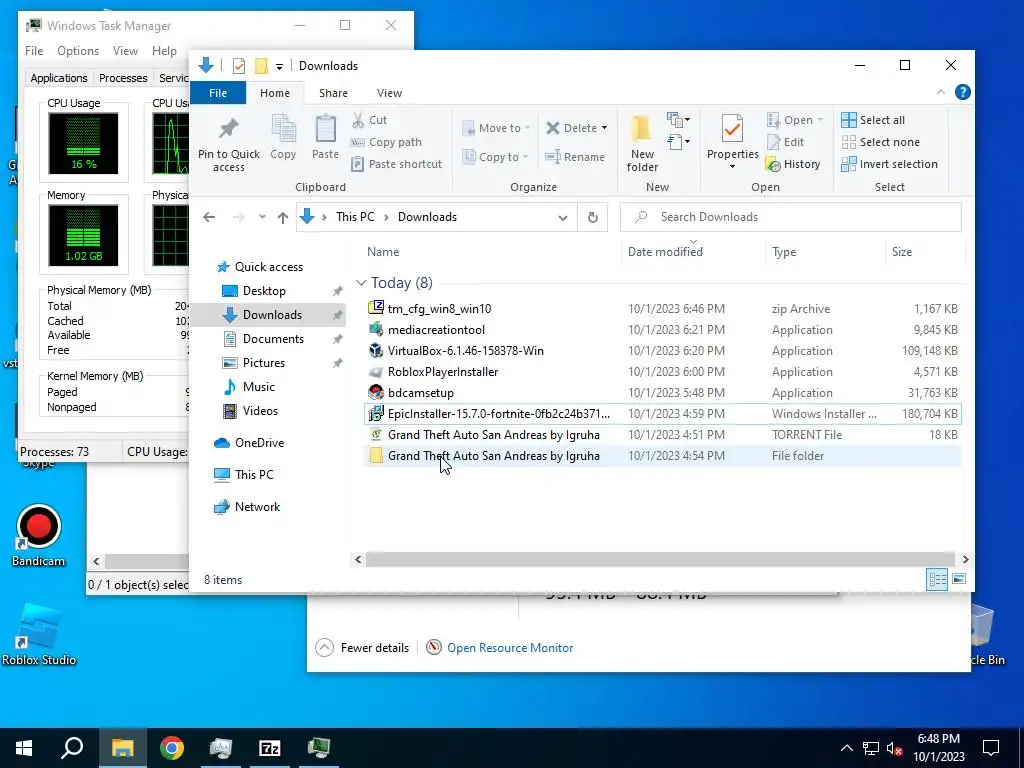Viewport: 1024px width, 768px height.
Task: Select the RobloxPlayerInstaller file
Action: tap(442, 372)
